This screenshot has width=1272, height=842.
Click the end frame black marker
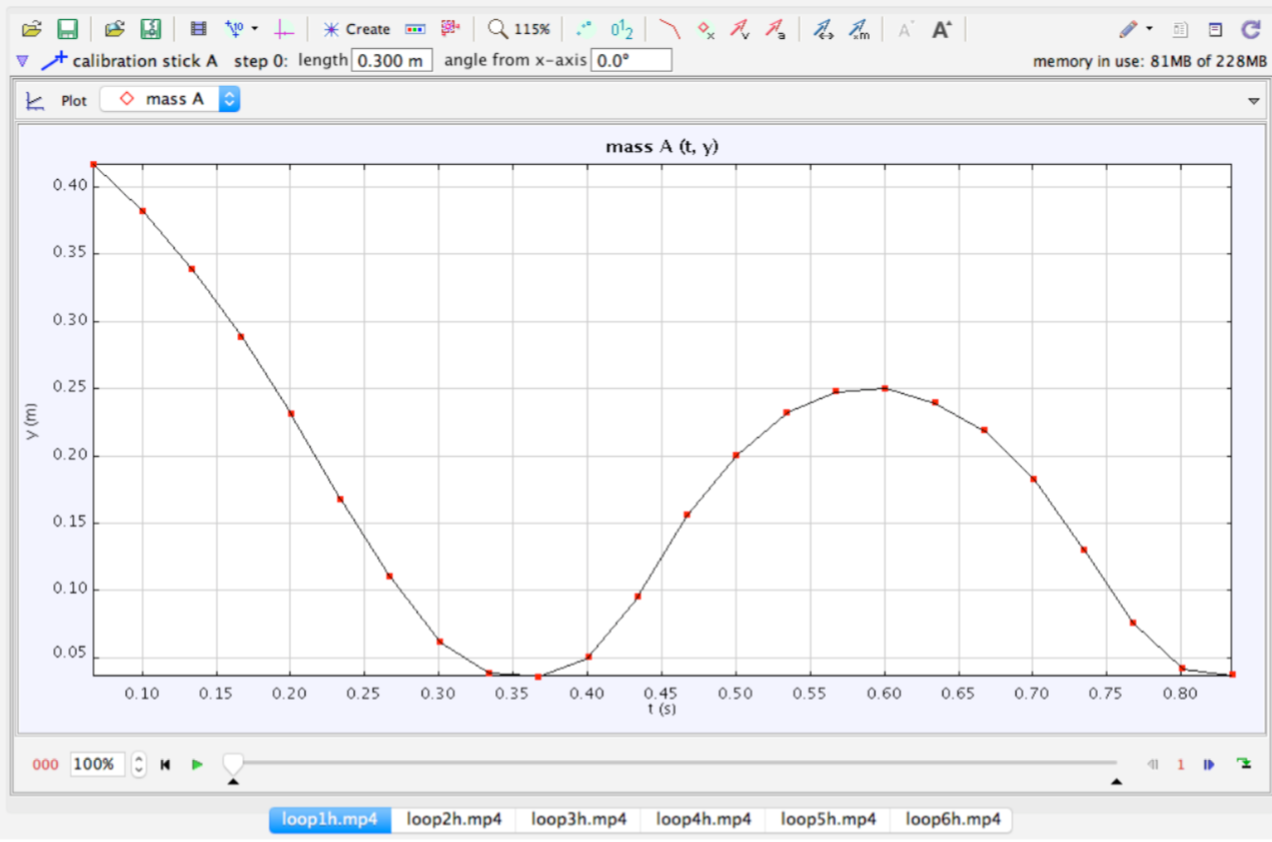point(1117,783)
